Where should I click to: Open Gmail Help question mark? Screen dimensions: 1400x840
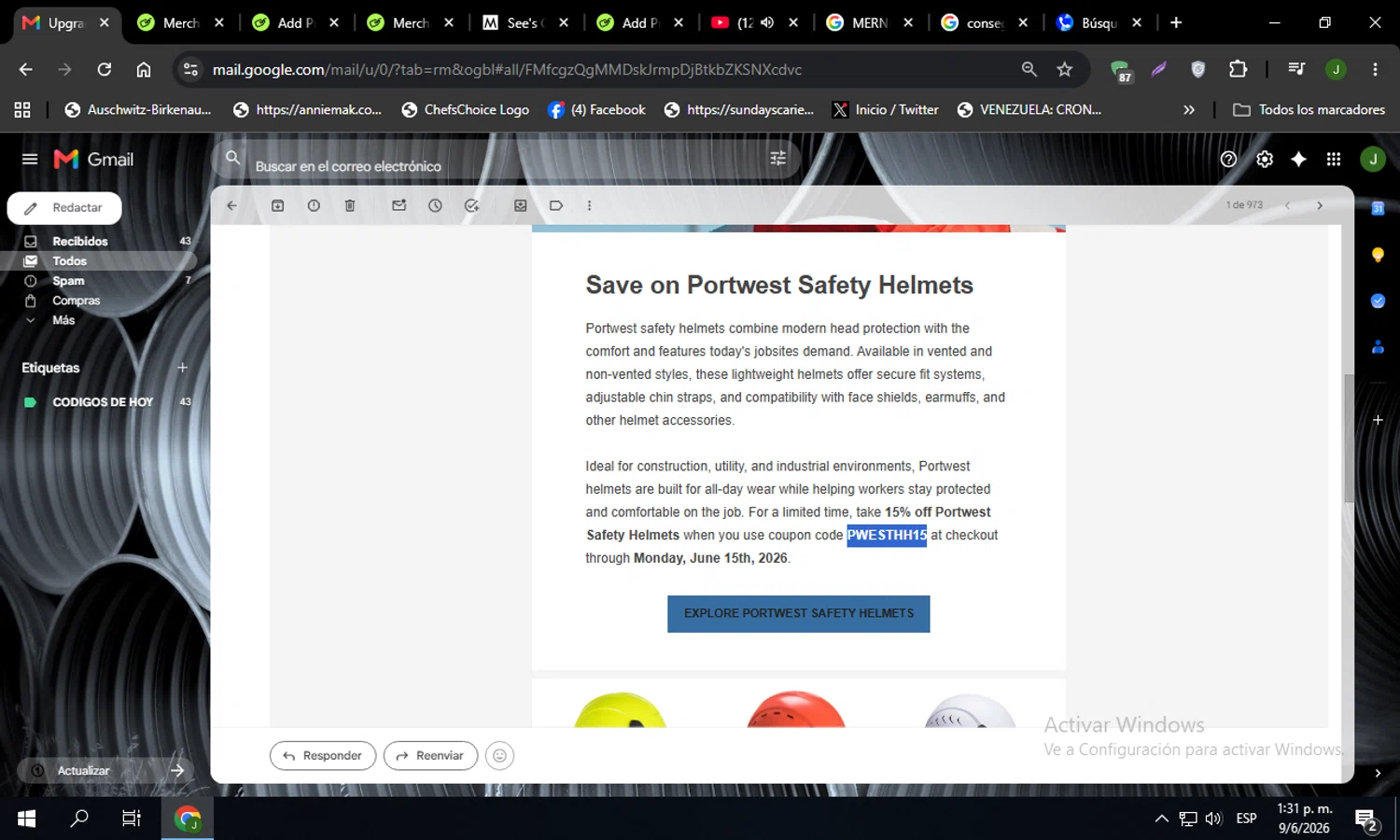1228,159
